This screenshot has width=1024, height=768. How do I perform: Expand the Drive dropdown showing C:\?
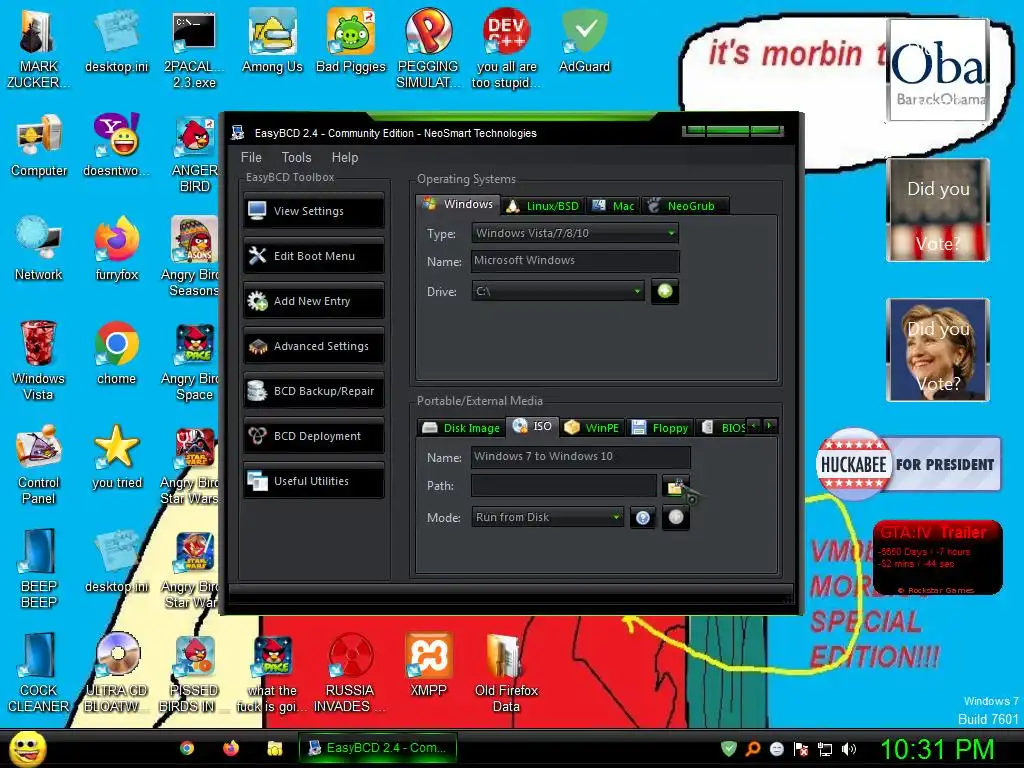pyautogui.click(x=558, y=291)
